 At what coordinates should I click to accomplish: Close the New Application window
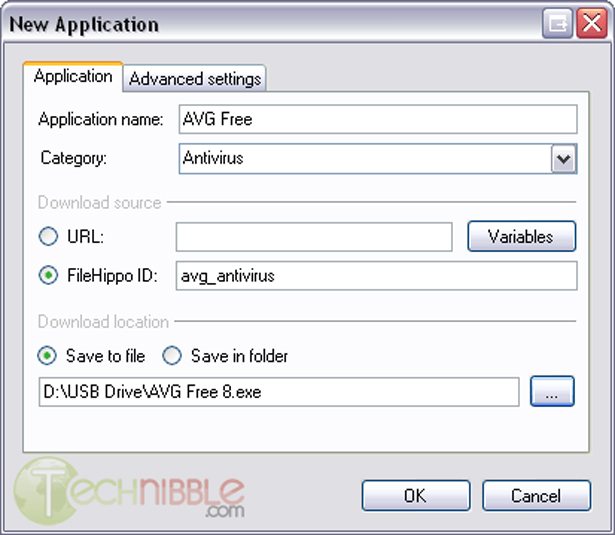pyautogui.click(x=591, y=24)
